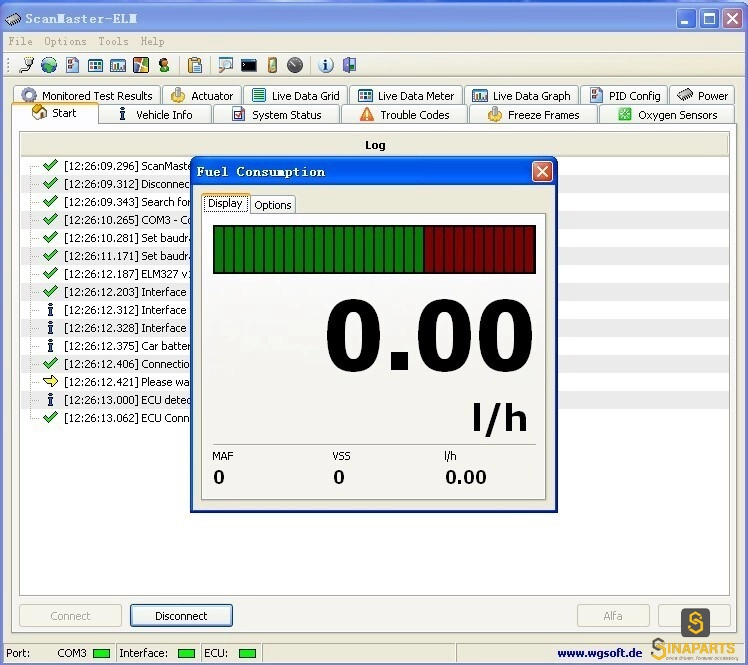Image resolution: width=748 pixels, height=665 pixels.
Task: Open the File menu
Action: [21, 42]
